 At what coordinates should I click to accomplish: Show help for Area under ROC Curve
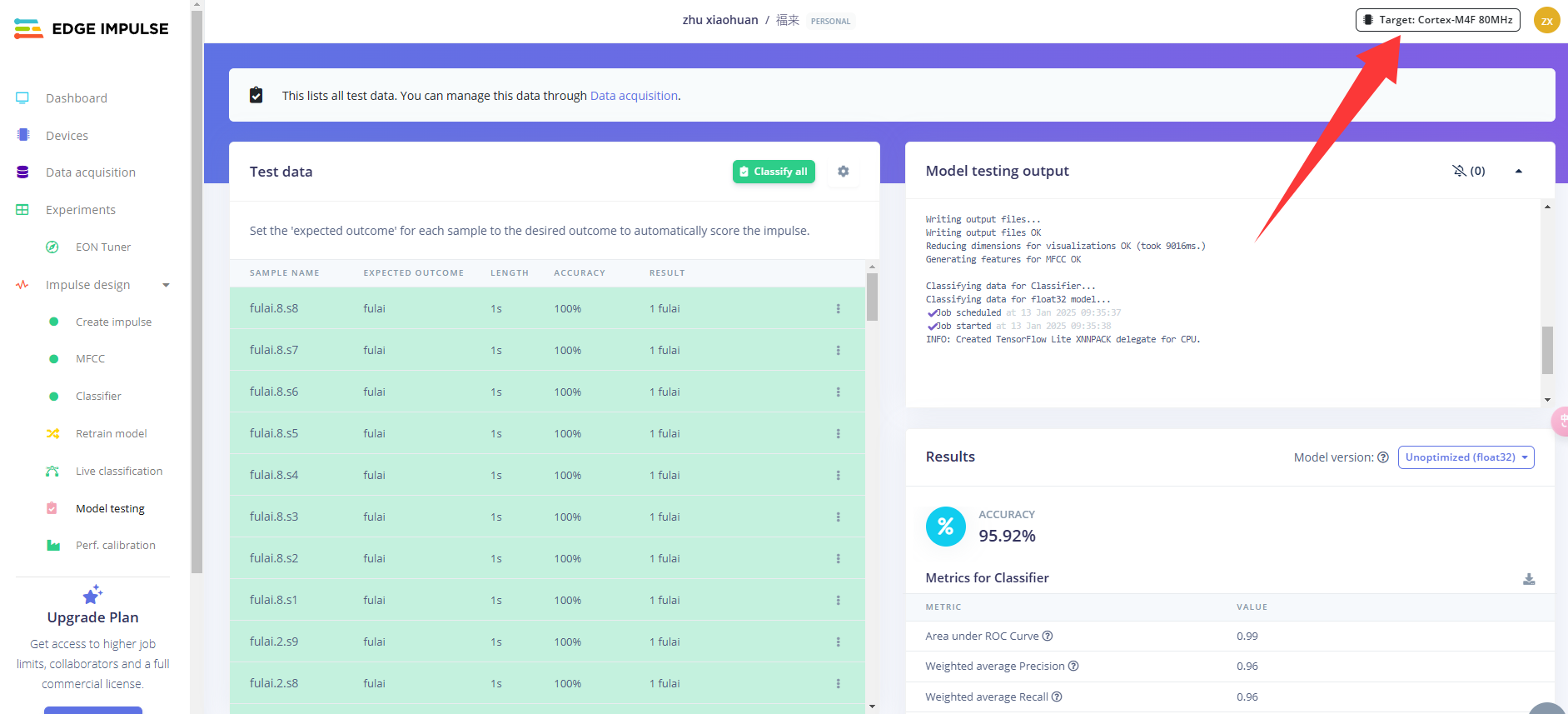[x=1048, y=637]
